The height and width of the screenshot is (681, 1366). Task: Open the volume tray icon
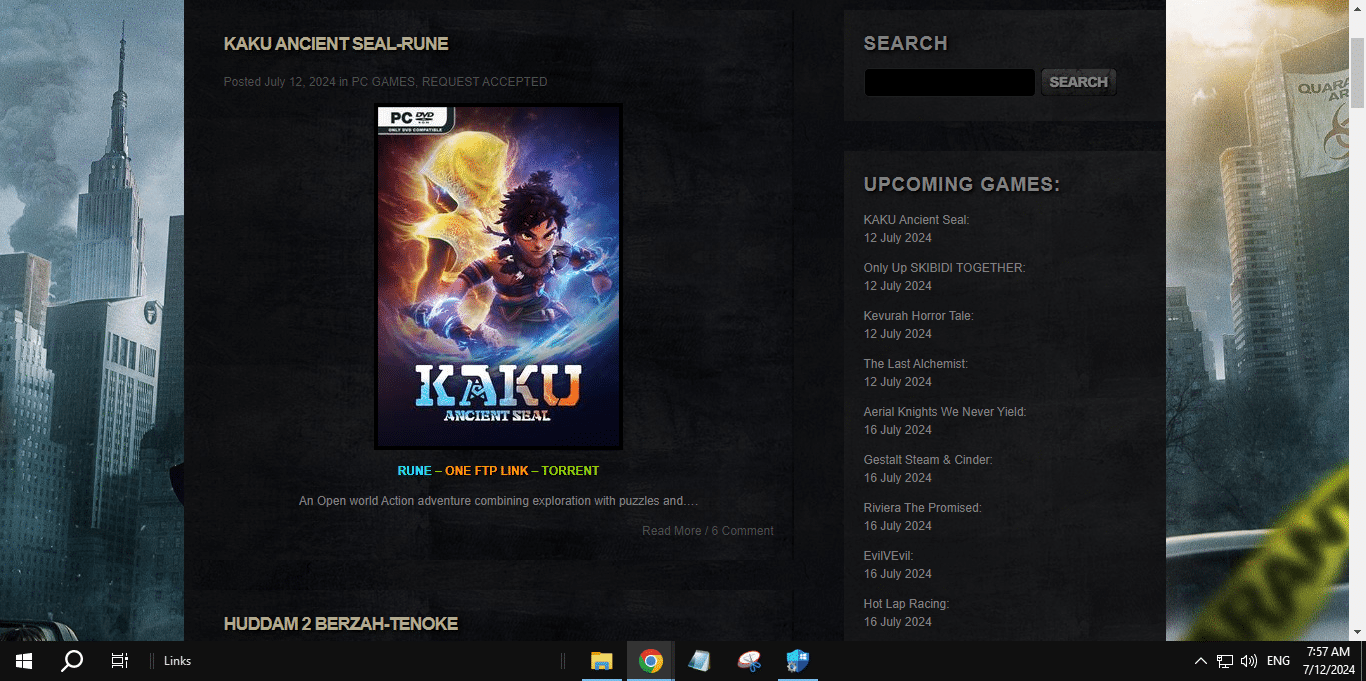(x=1249, y=661)
